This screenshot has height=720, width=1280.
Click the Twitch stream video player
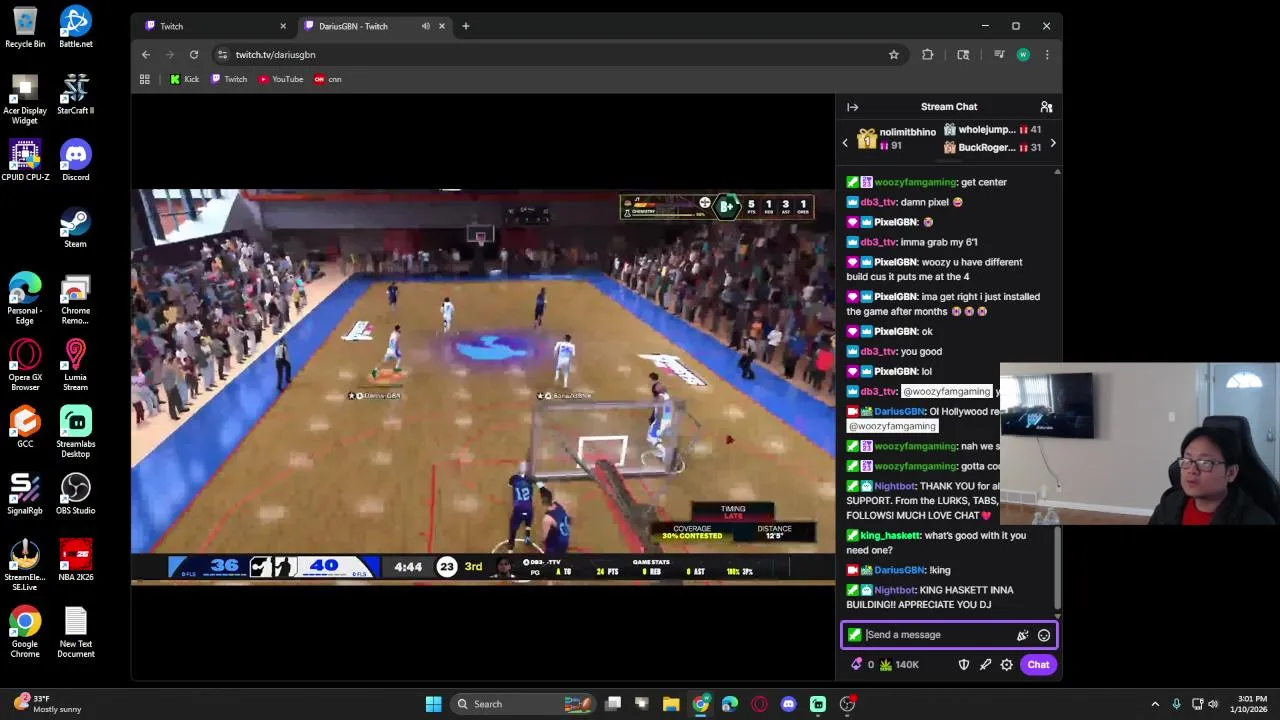[483, 386]
